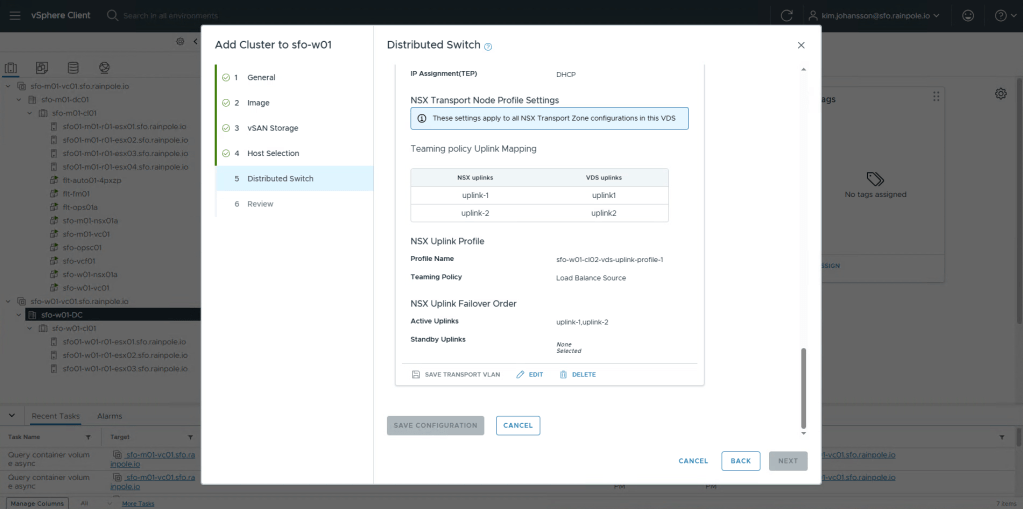Viewport: 1023px width, 509px height.
Task: Click Edit for the switch configuration
Action: [x=529, y=374]
